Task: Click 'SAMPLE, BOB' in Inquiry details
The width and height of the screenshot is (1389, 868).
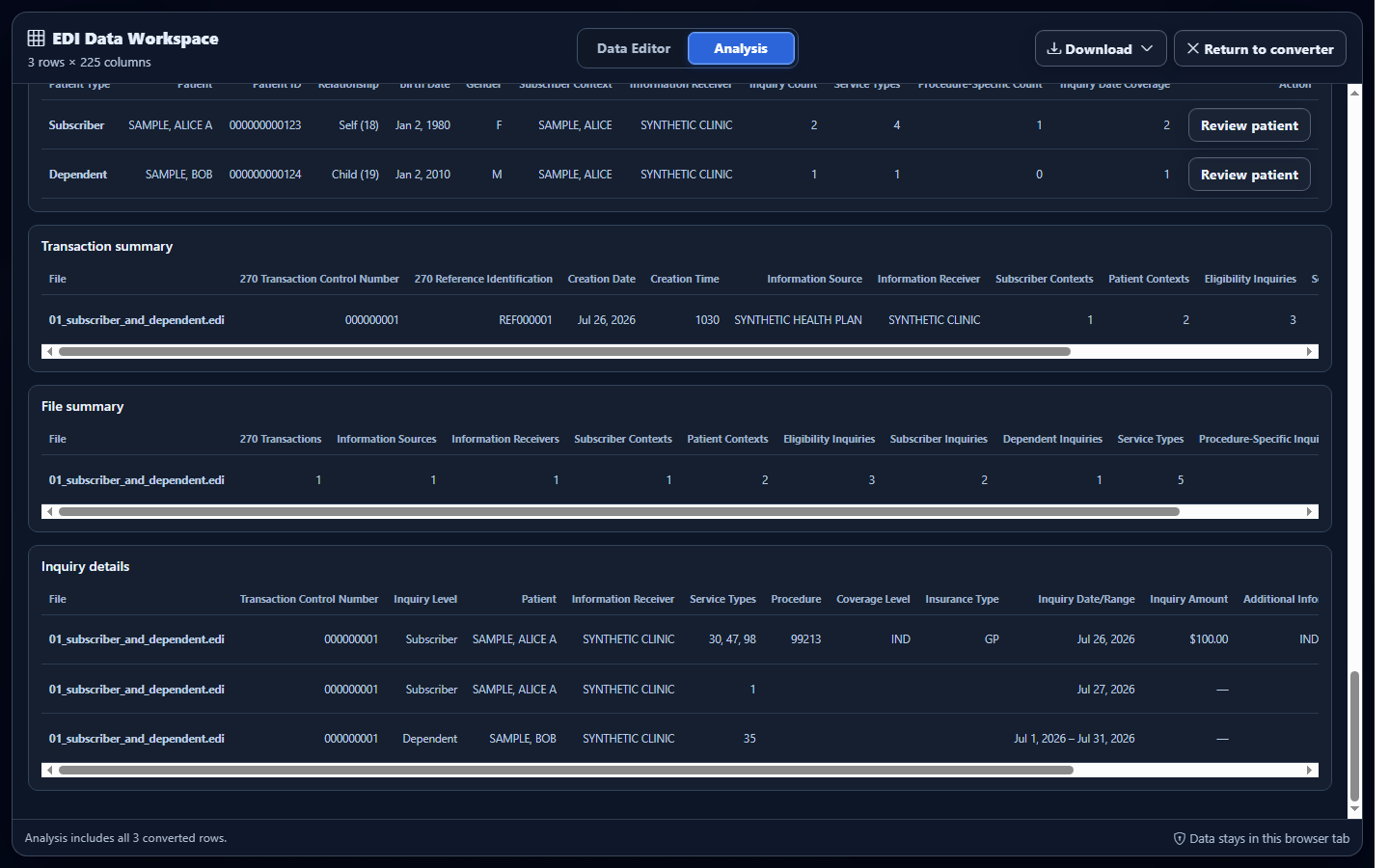Action: click(x=523, y=739)
